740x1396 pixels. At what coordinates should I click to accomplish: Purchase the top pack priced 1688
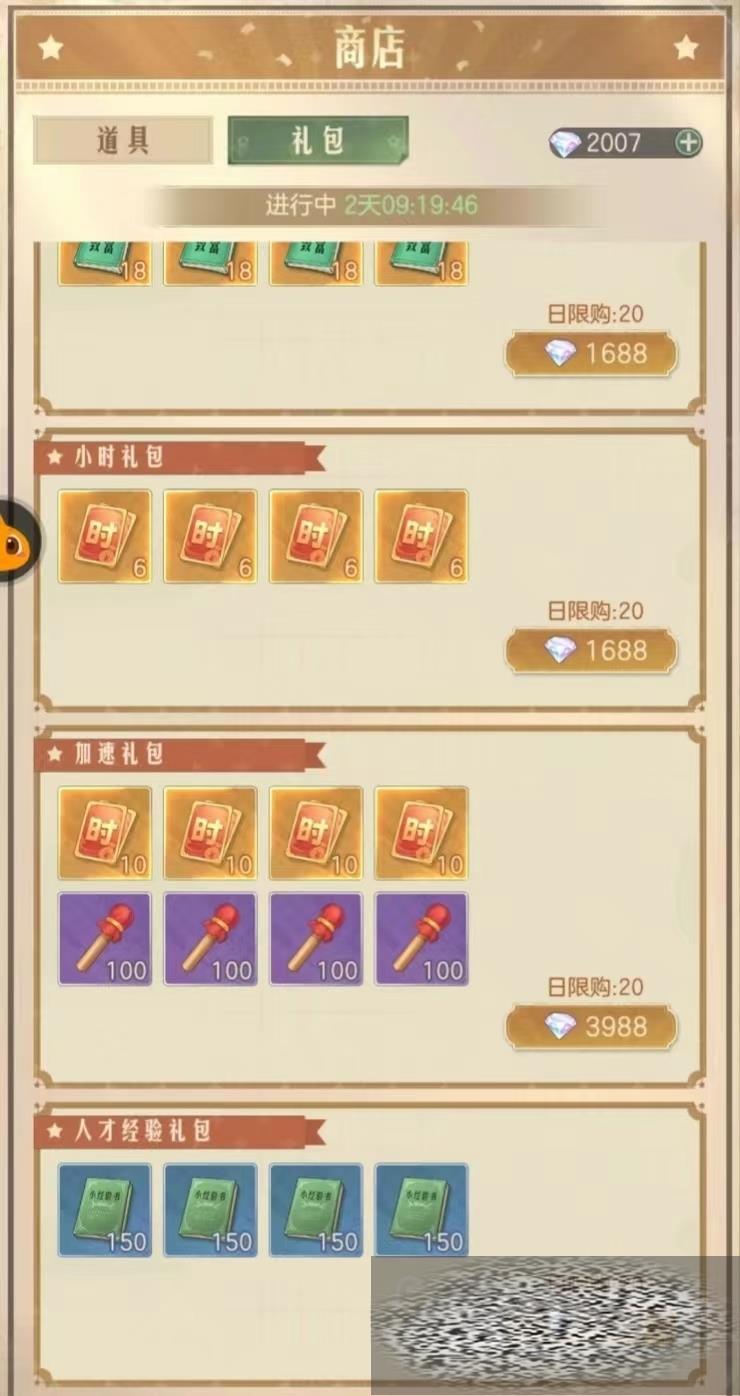[x=591, y=354]
